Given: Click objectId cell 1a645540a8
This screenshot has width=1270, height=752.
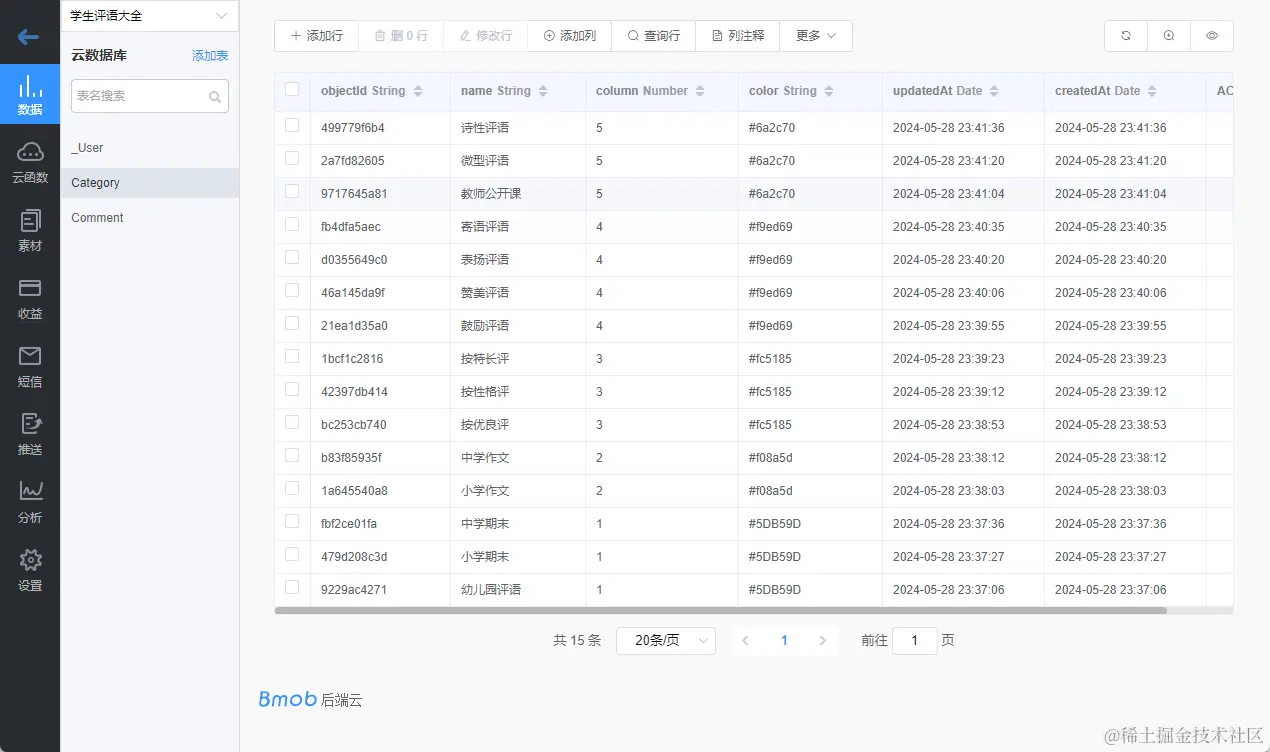Looking at the screenshot, I should pos(354,491).
